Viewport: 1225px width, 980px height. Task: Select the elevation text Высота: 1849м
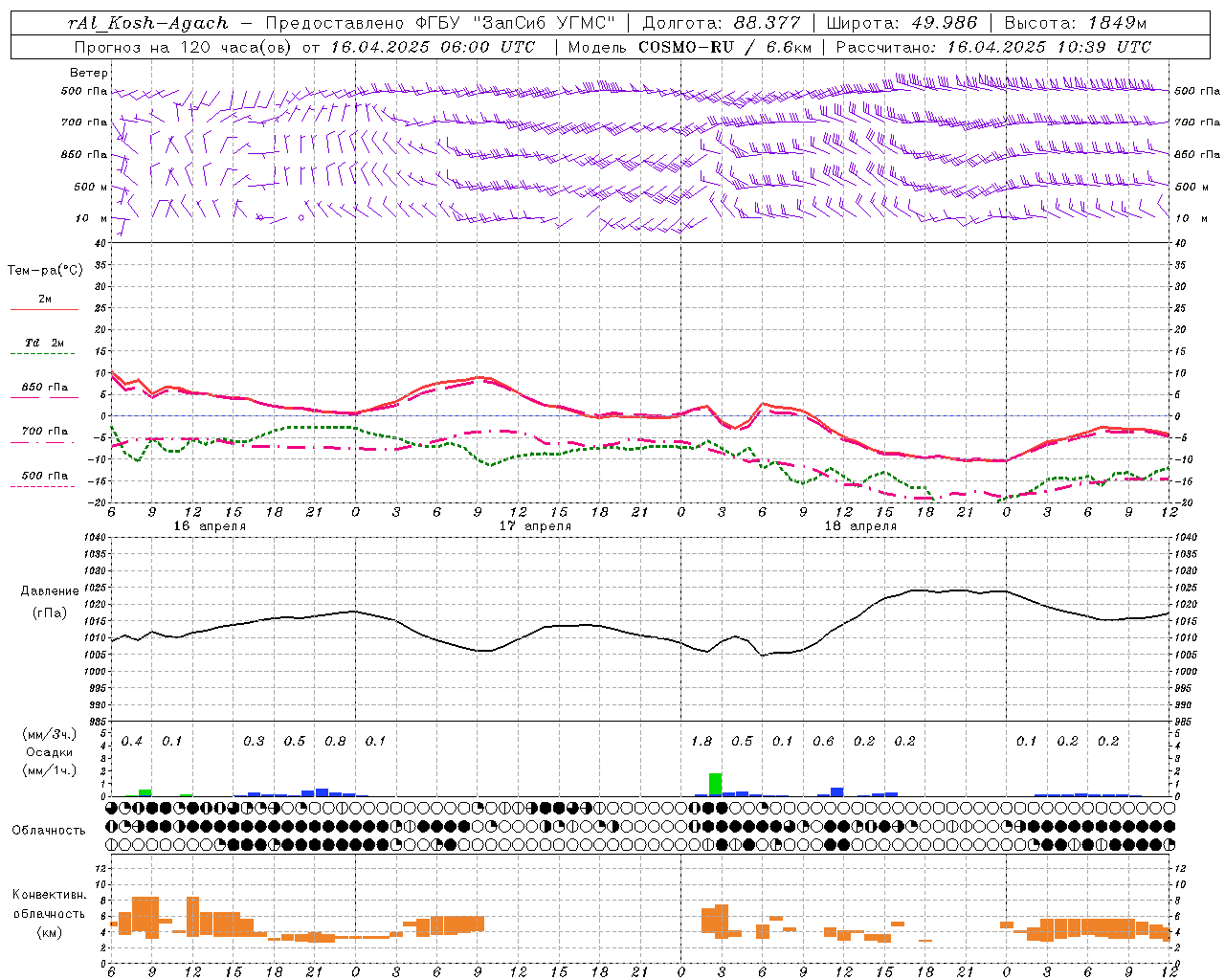[1076, 23]
